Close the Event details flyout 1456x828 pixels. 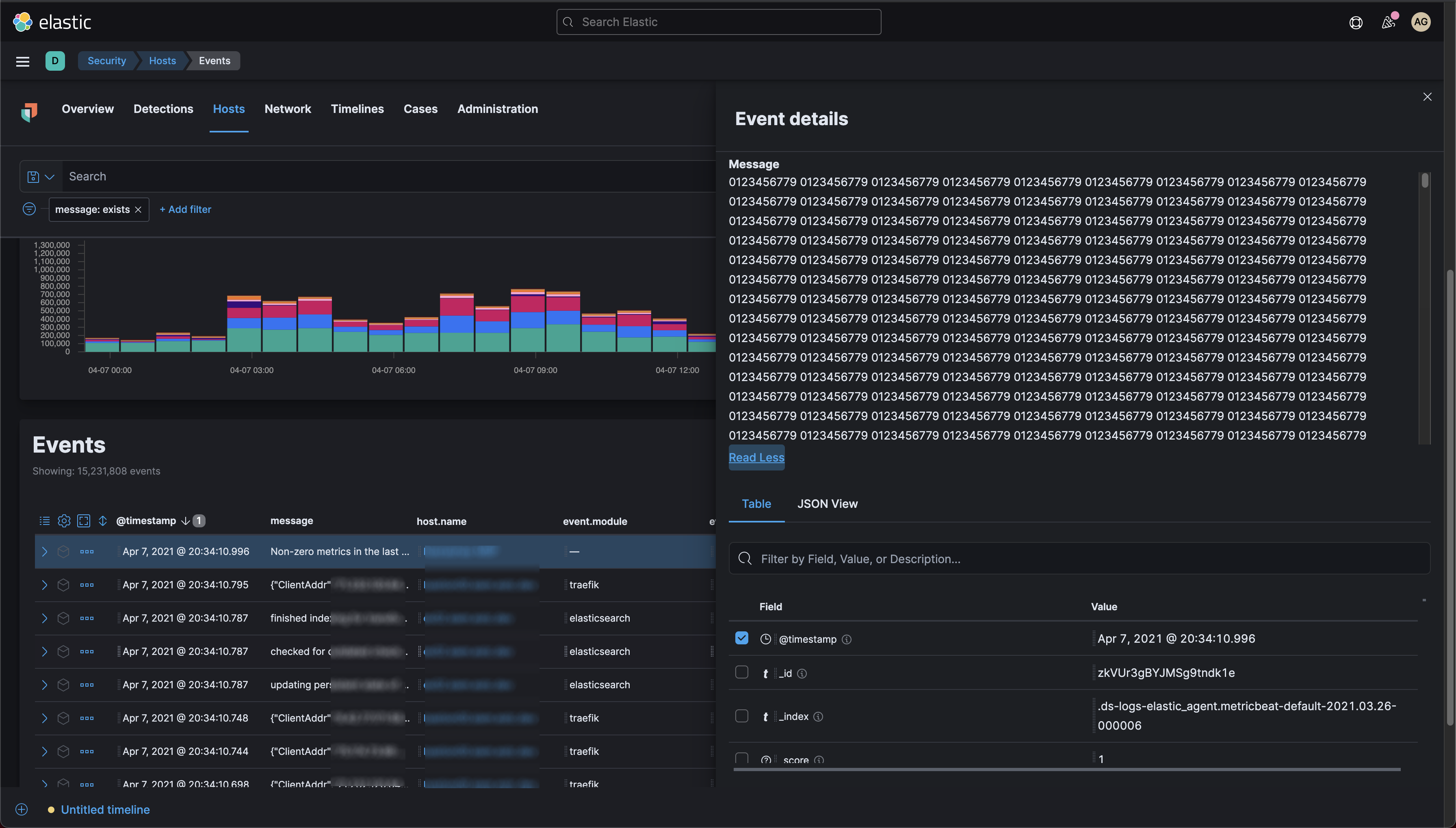[x=1427, y=97]
